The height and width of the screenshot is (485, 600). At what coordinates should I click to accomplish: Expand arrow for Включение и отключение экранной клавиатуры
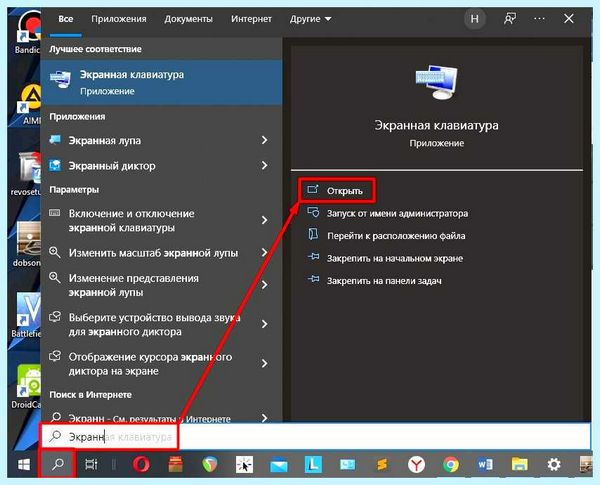264,220
